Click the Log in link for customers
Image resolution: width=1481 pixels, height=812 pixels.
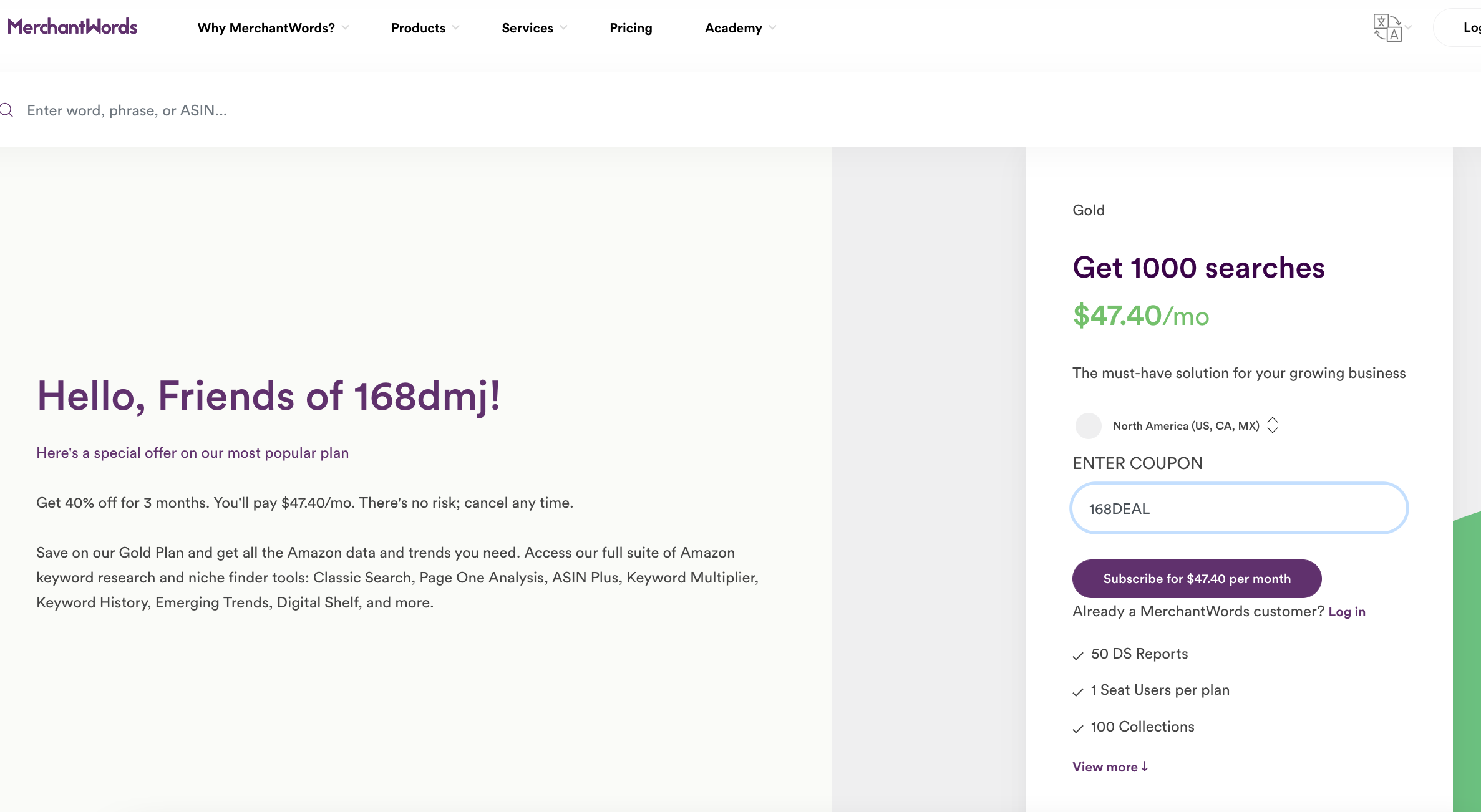[1347, 612]
